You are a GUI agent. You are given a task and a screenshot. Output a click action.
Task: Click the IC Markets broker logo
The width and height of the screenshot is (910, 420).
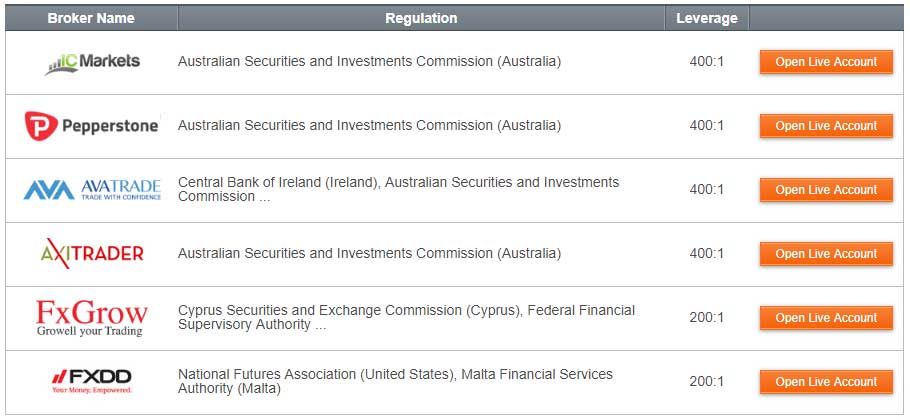tap(92, 62)
